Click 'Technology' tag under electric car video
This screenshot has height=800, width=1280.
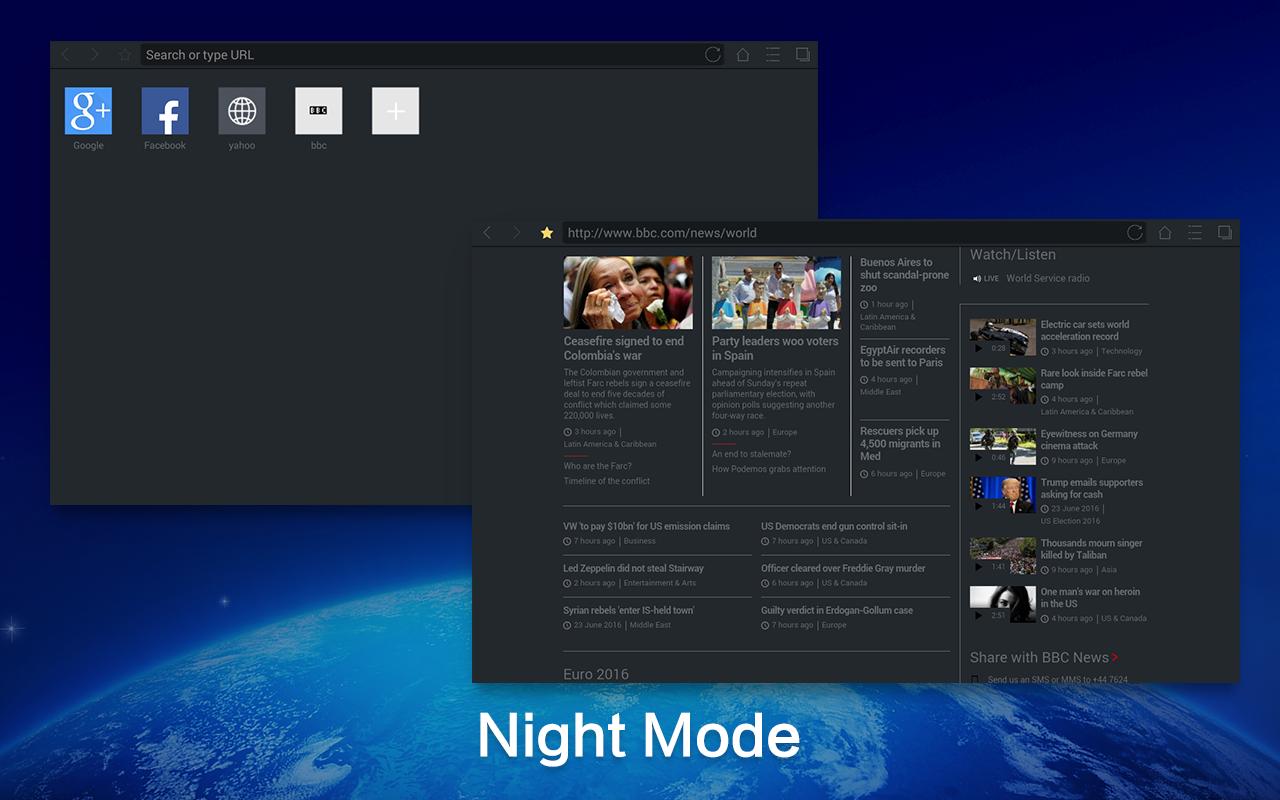[1122, 351]
